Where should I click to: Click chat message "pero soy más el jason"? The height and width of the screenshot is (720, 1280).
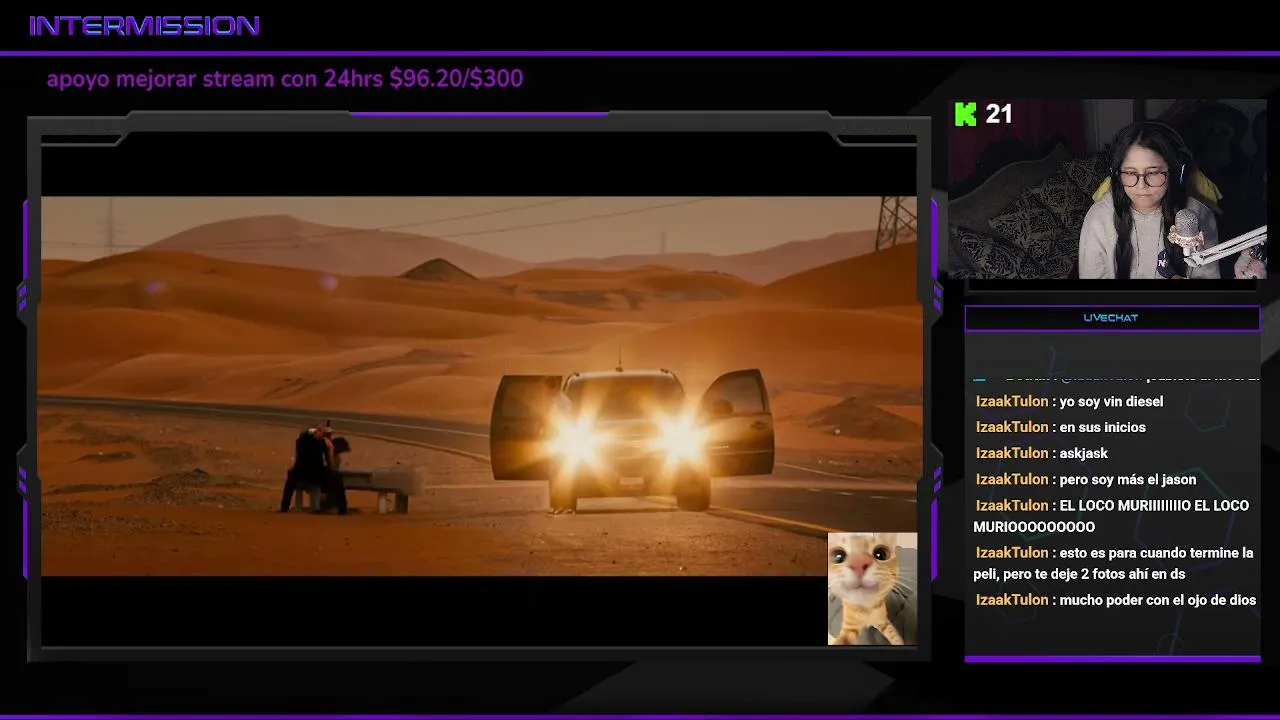click(x=1127, y=479)
